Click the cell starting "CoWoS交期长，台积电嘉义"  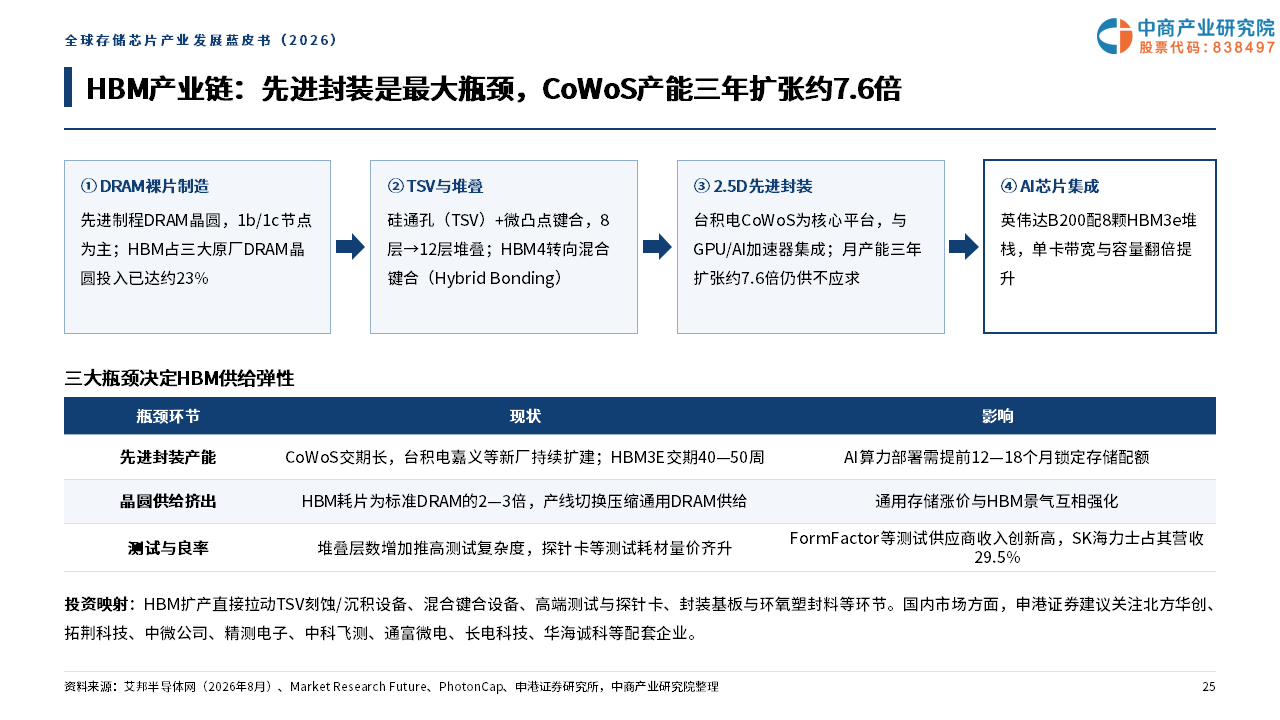pyautogui.click(x=525, y=457)
